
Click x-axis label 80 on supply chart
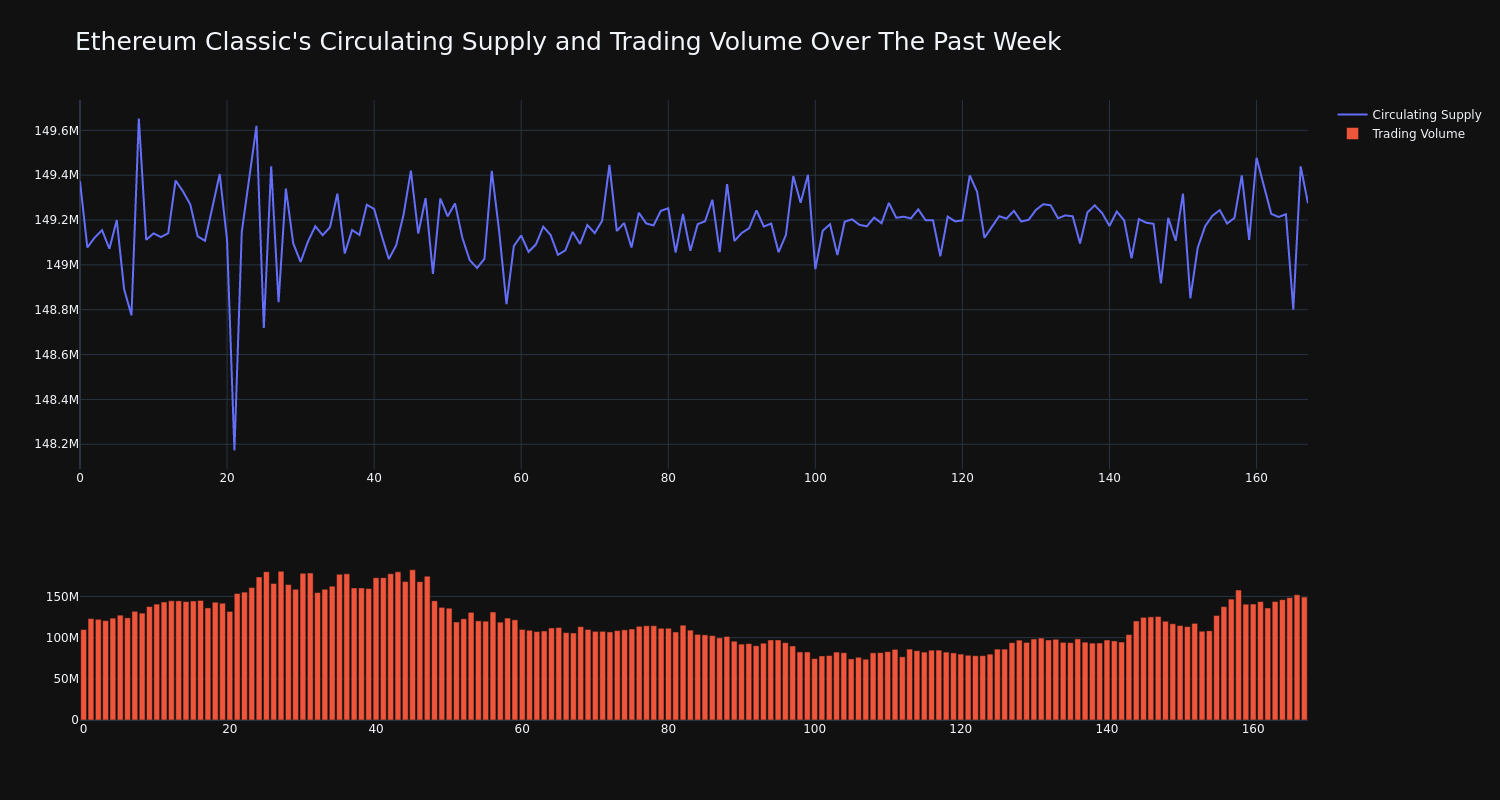click(x=668, y=478)
